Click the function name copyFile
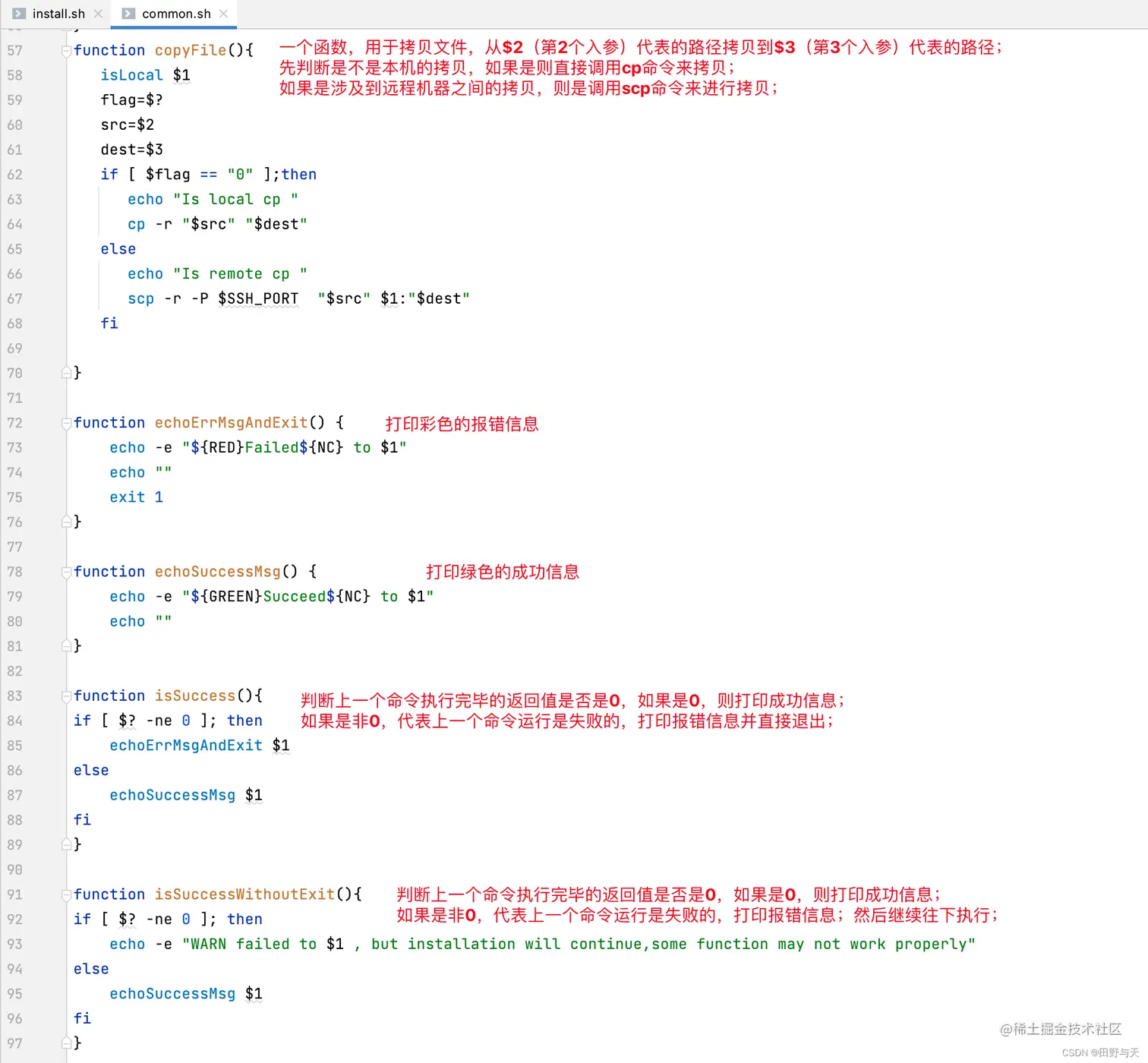Screen dimensions: 1148x1063 [191, 50]
